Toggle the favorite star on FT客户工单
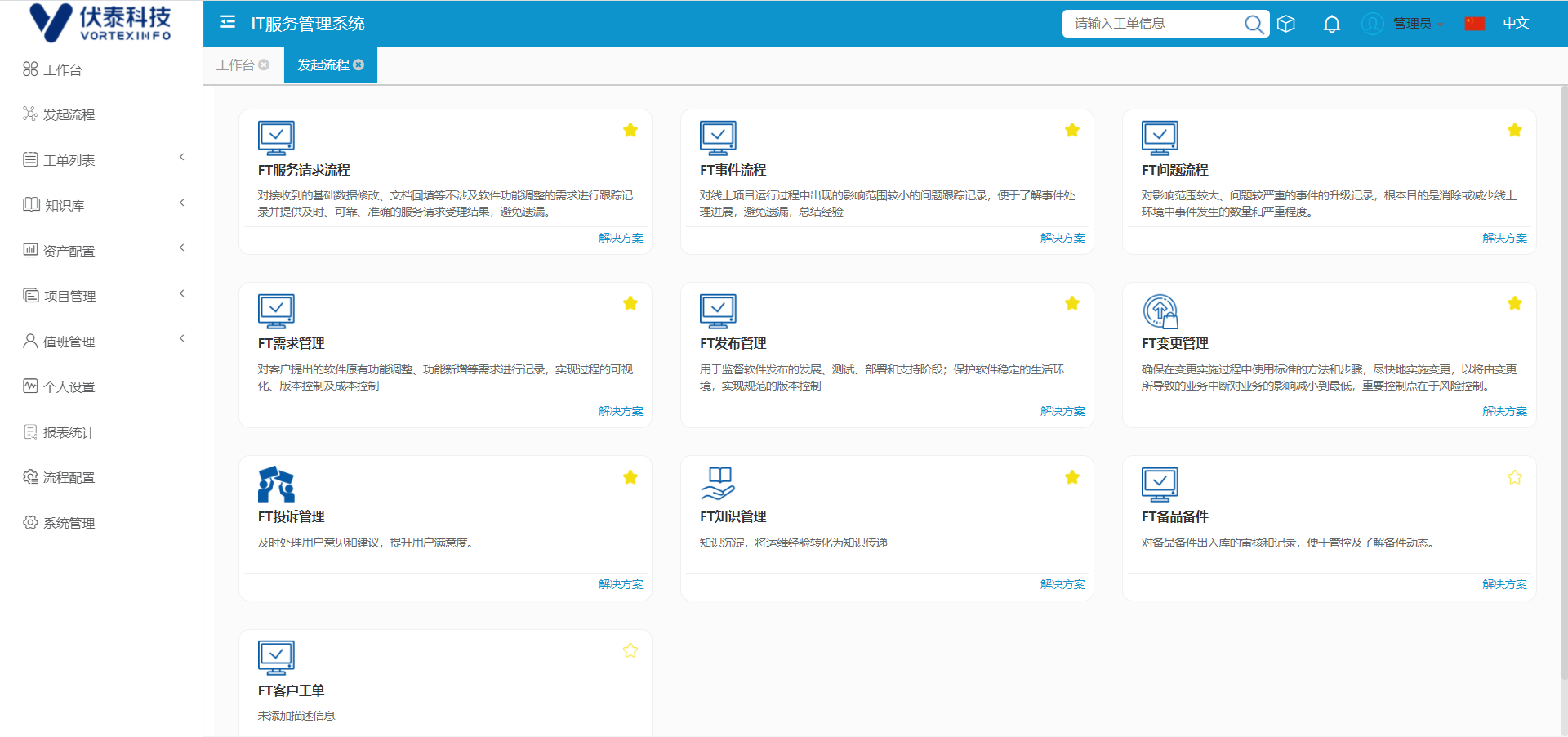 click(x=630, y=650)
